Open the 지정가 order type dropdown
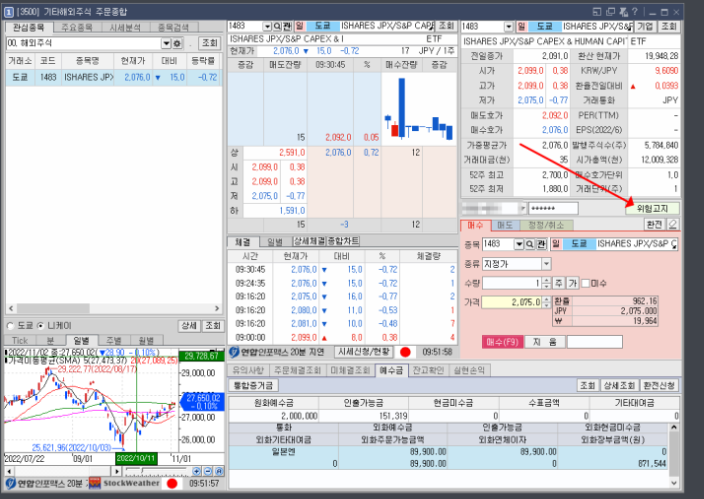The image size is (704, 499). pos(546,264)
